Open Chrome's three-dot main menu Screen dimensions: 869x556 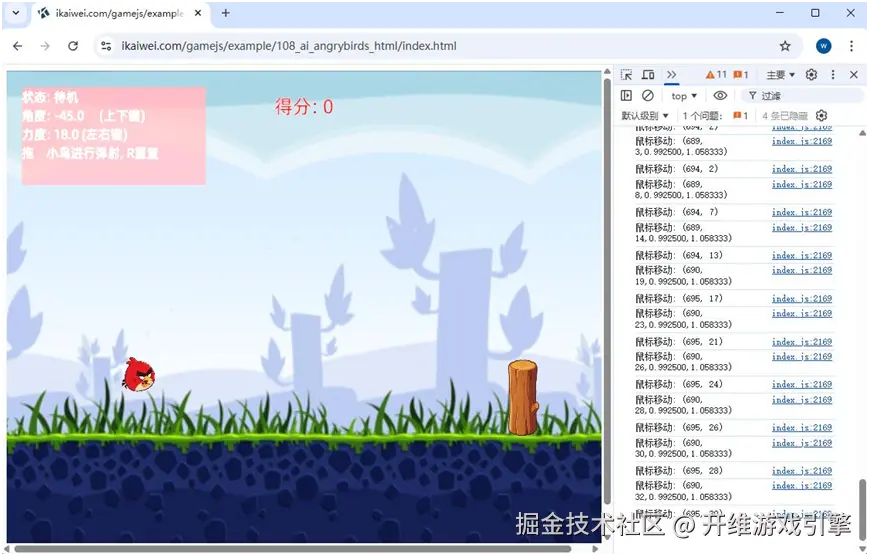(x=851, y=46)
